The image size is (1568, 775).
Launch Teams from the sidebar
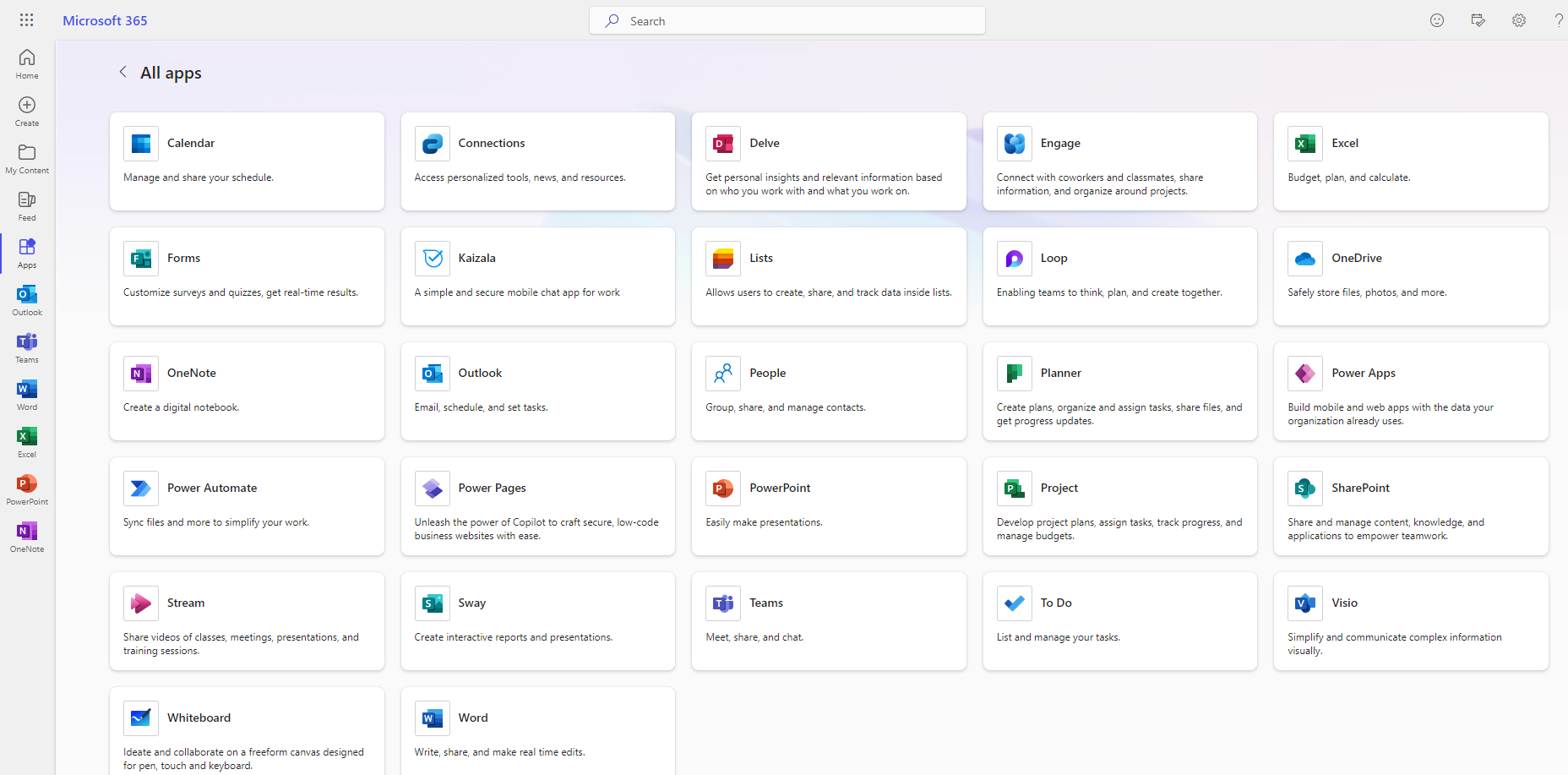pyautogui.click(x=27, y=348)
